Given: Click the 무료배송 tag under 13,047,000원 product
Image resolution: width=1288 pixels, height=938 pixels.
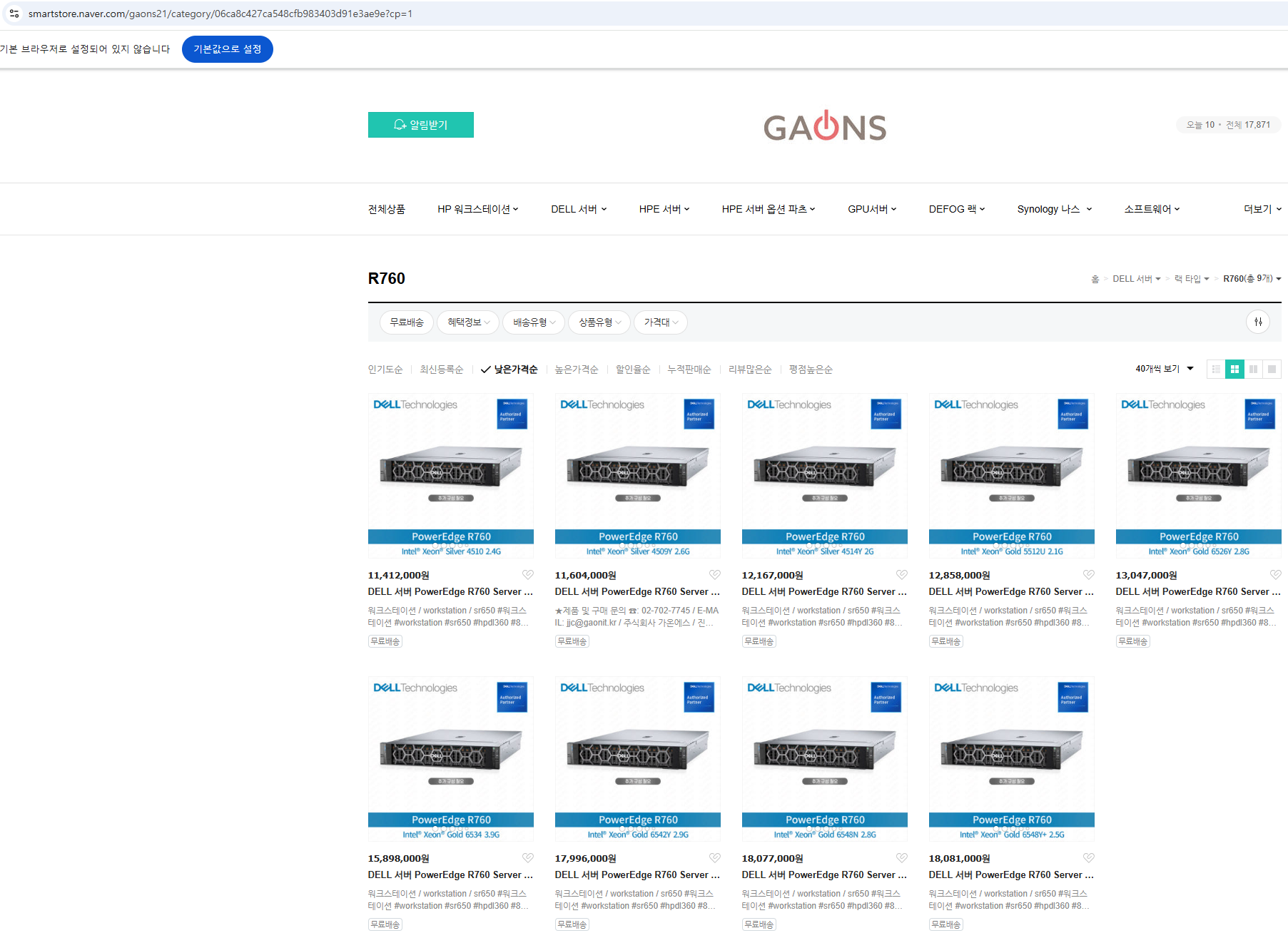Looking at the screenshot, I should (1132, 641).
